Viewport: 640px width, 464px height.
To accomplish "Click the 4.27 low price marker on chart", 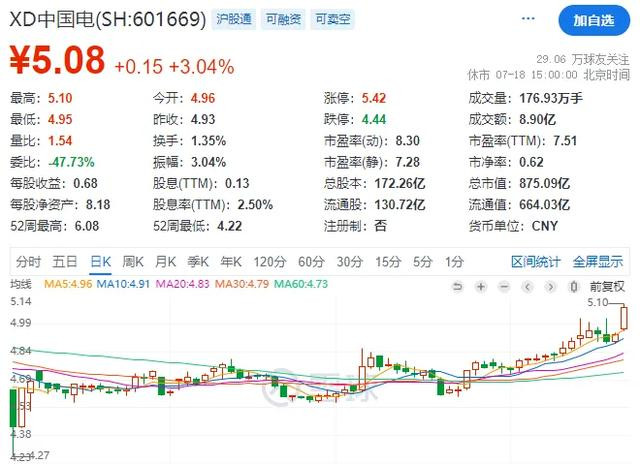I will click(40, 455).
